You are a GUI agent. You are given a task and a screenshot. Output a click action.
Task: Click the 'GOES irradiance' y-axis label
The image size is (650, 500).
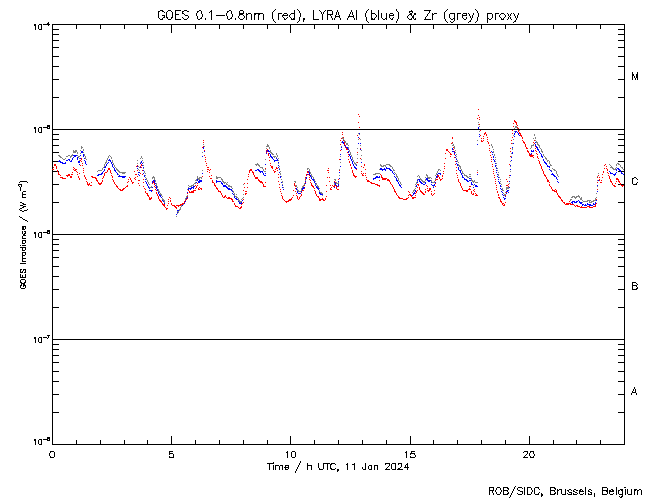click(x=22, y=236)
